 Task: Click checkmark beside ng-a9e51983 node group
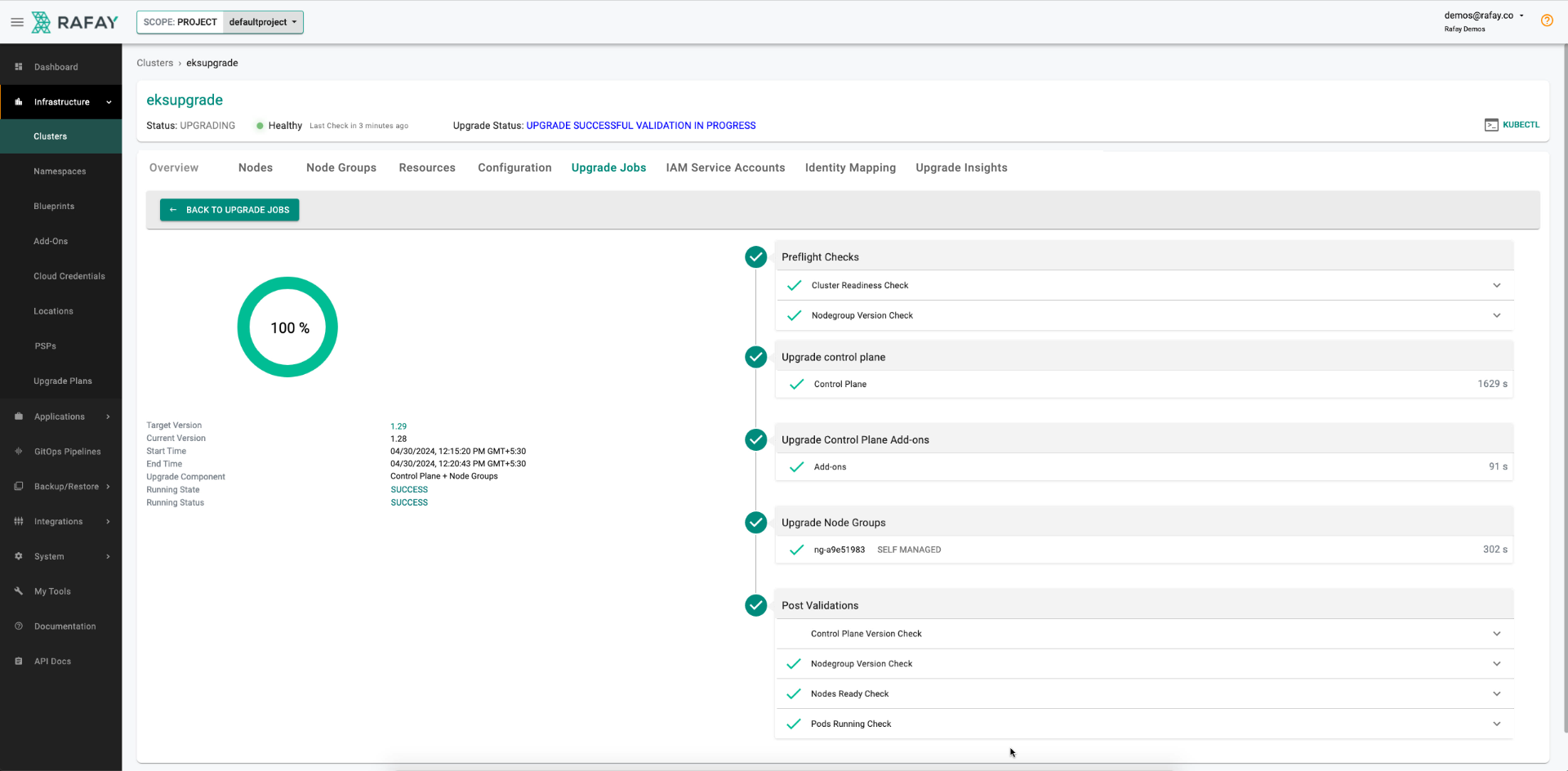click(796, 550)
